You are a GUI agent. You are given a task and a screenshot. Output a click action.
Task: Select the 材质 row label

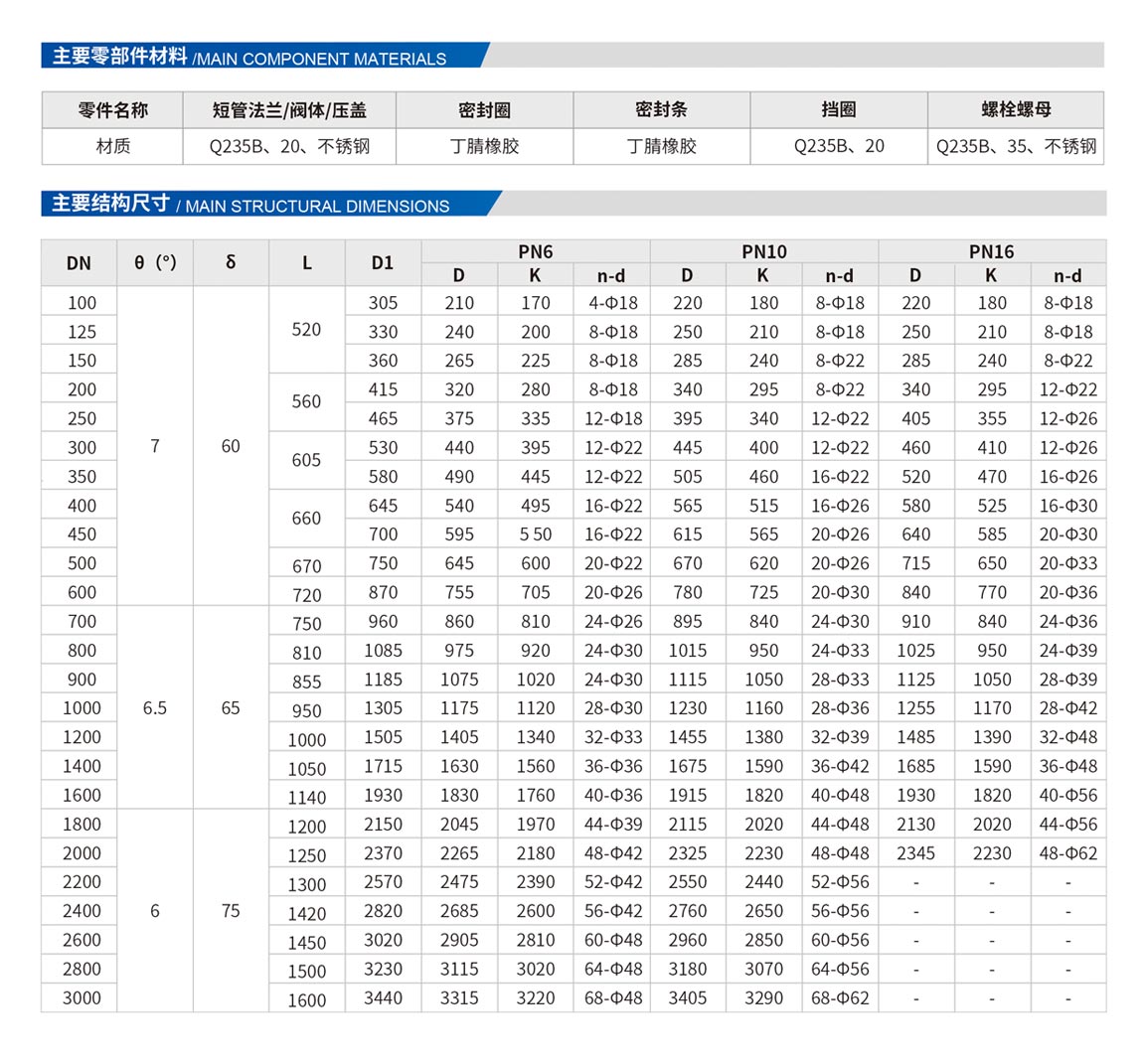pyautogui.click(x=112, y=146)
